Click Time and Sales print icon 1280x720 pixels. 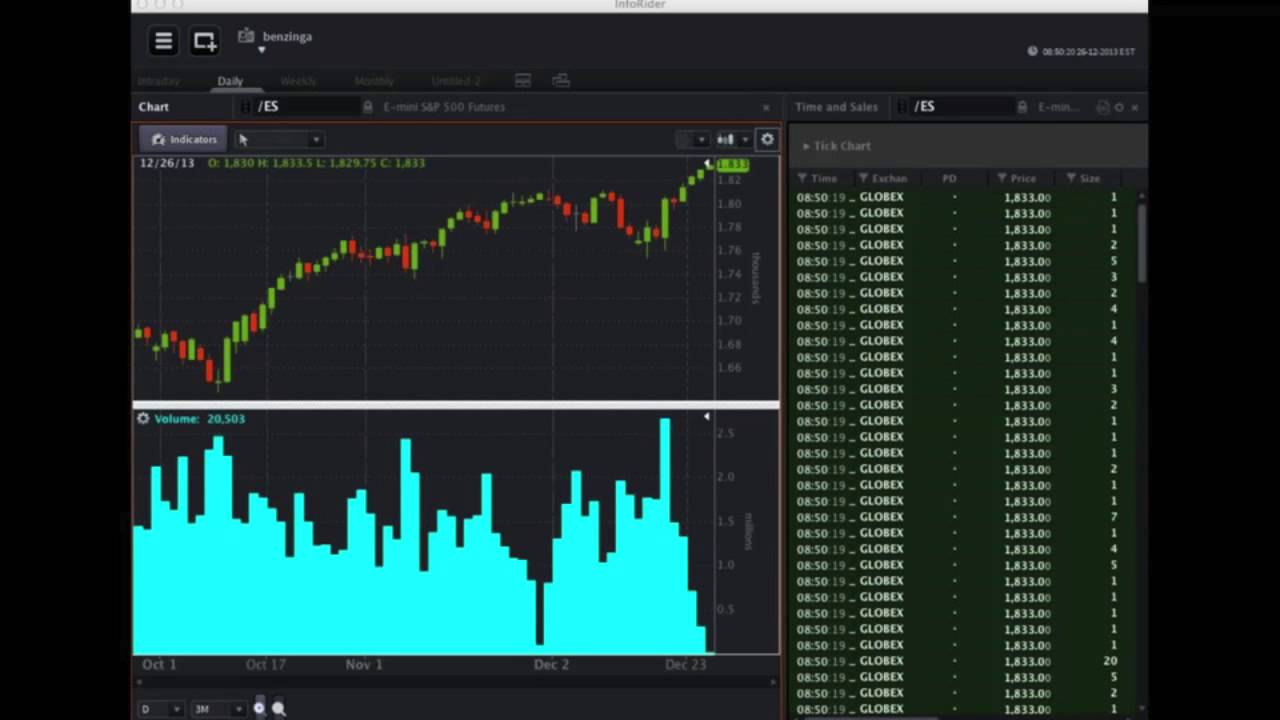coord(1103,107)
